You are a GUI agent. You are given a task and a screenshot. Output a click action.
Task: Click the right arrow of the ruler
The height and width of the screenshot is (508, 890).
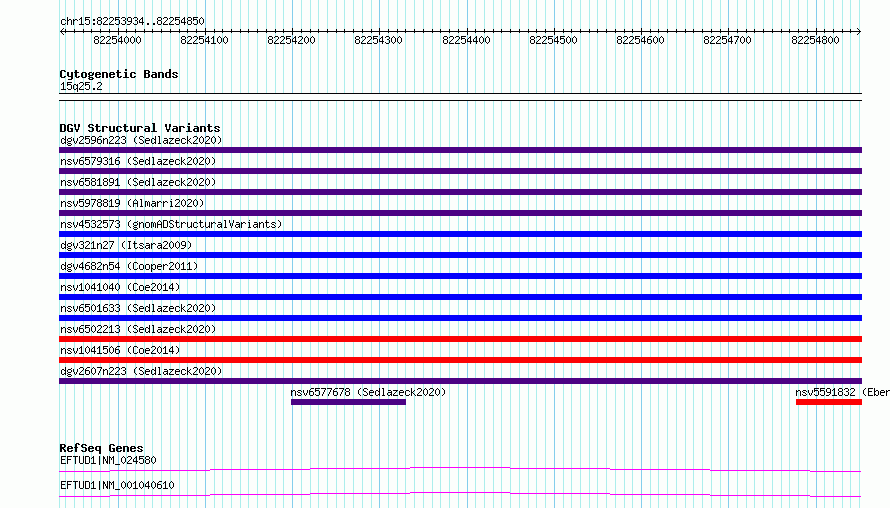click(859, 31)
